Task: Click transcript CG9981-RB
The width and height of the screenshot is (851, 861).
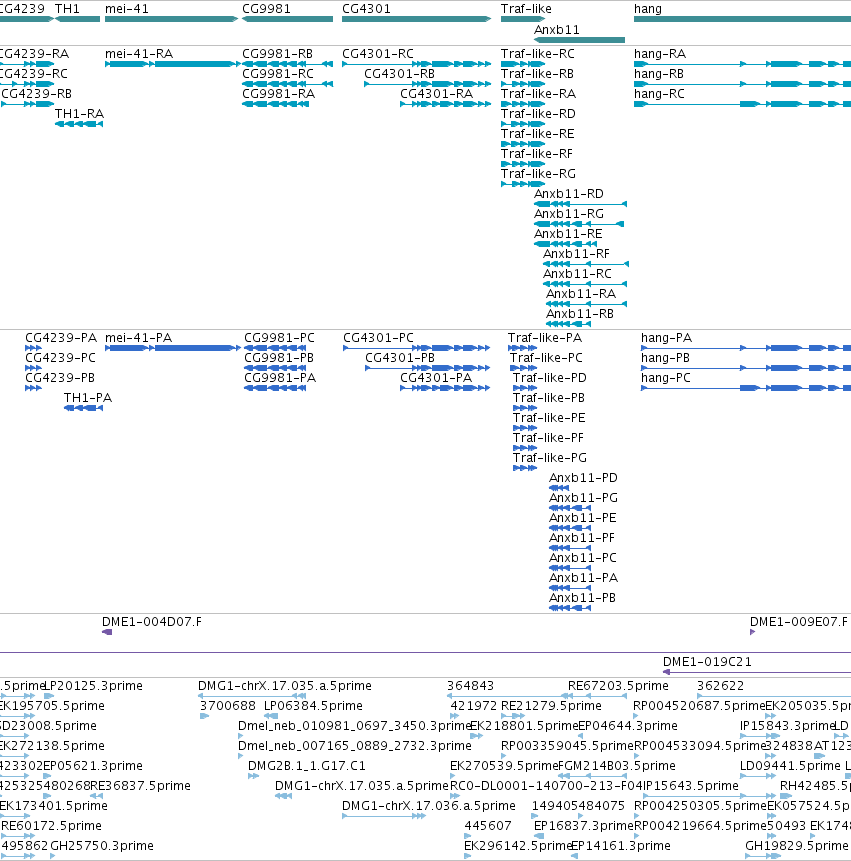Action: (x=277, y=54)
